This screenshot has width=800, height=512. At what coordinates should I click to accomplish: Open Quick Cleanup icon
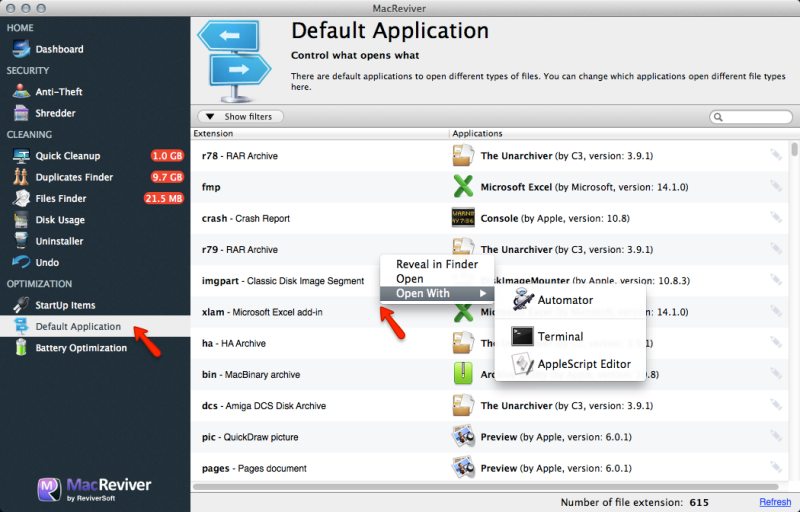[21, 156]
